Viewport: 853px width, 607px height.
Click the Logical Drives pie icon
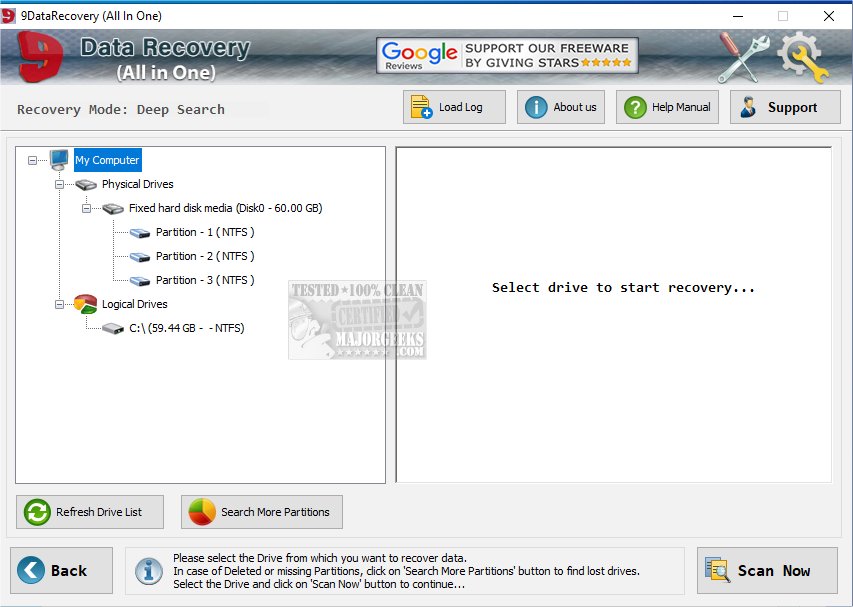coord(85,304)
